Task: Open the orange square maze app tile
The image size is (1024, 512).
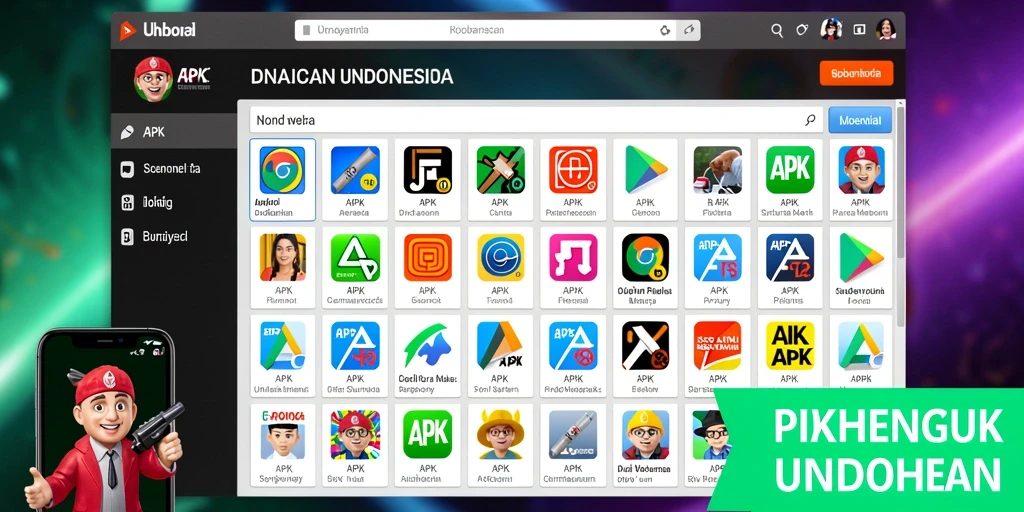Action: 427,268
